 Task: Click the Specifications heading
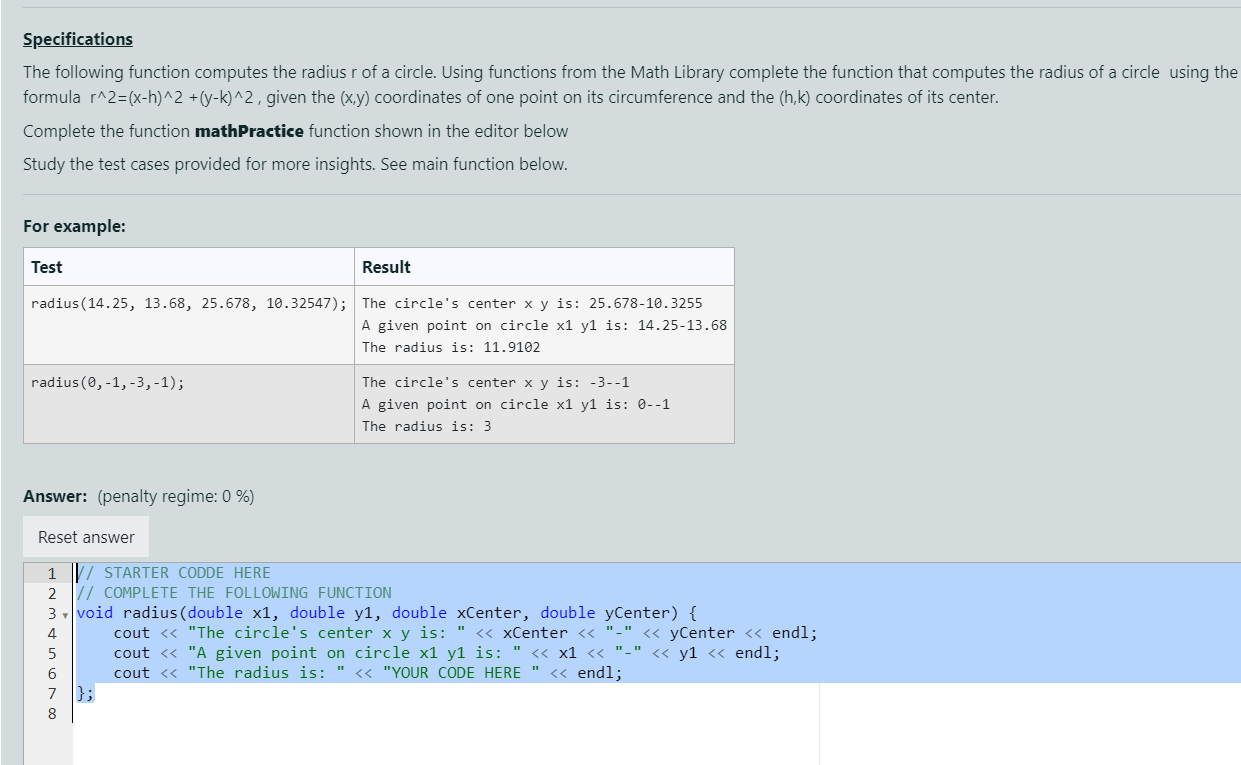[77, 39]
